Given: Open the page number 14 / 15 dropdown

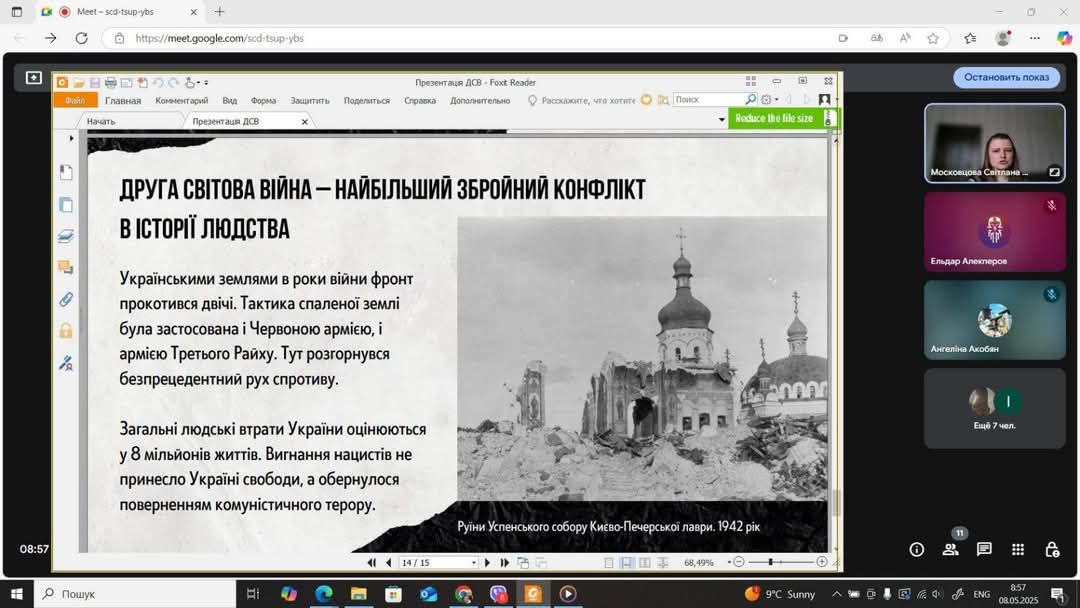Looking at the screenshot, I should pyautogui.click(x=473, y=563).
